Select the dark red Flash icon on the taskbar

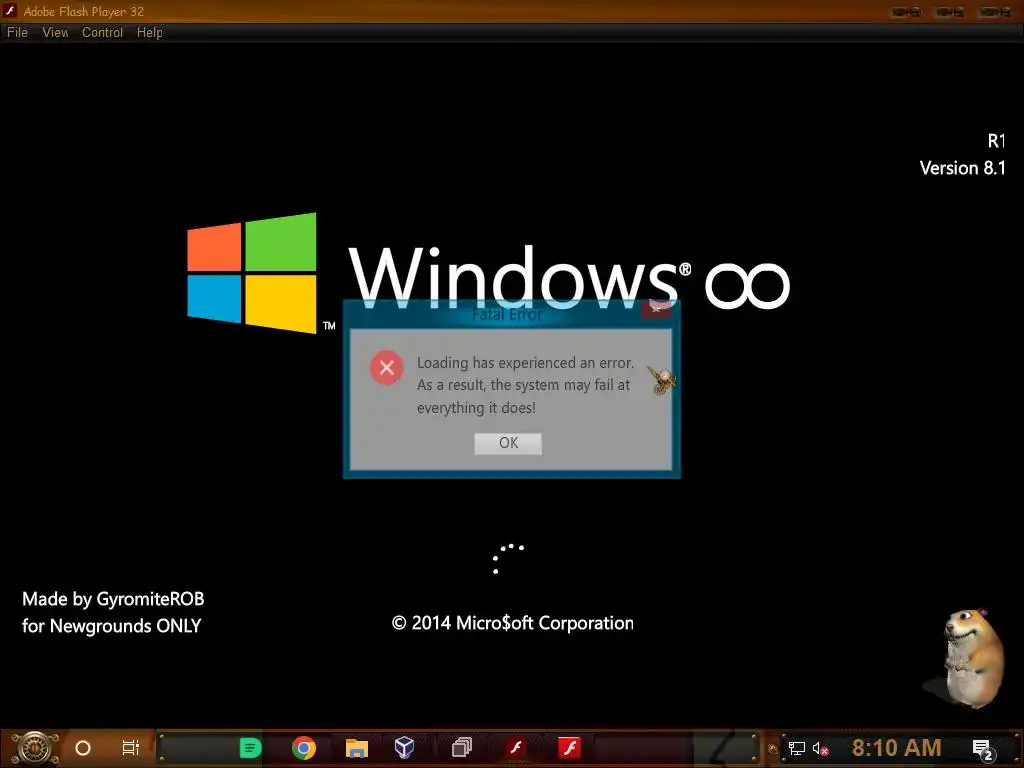click(516, 747)
